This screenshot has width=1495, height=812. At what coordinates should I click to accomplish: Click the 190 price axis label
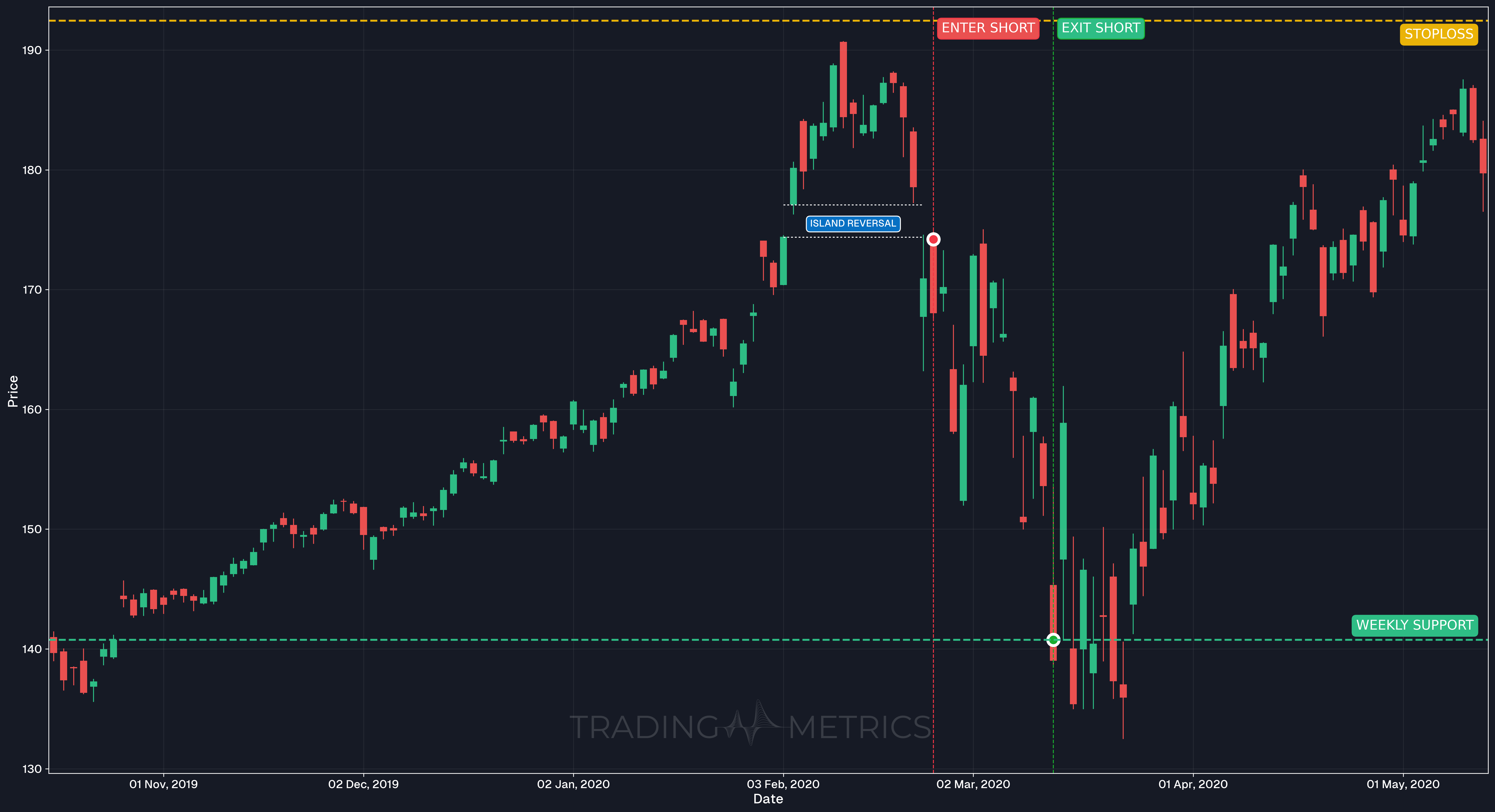click(32, 50)
